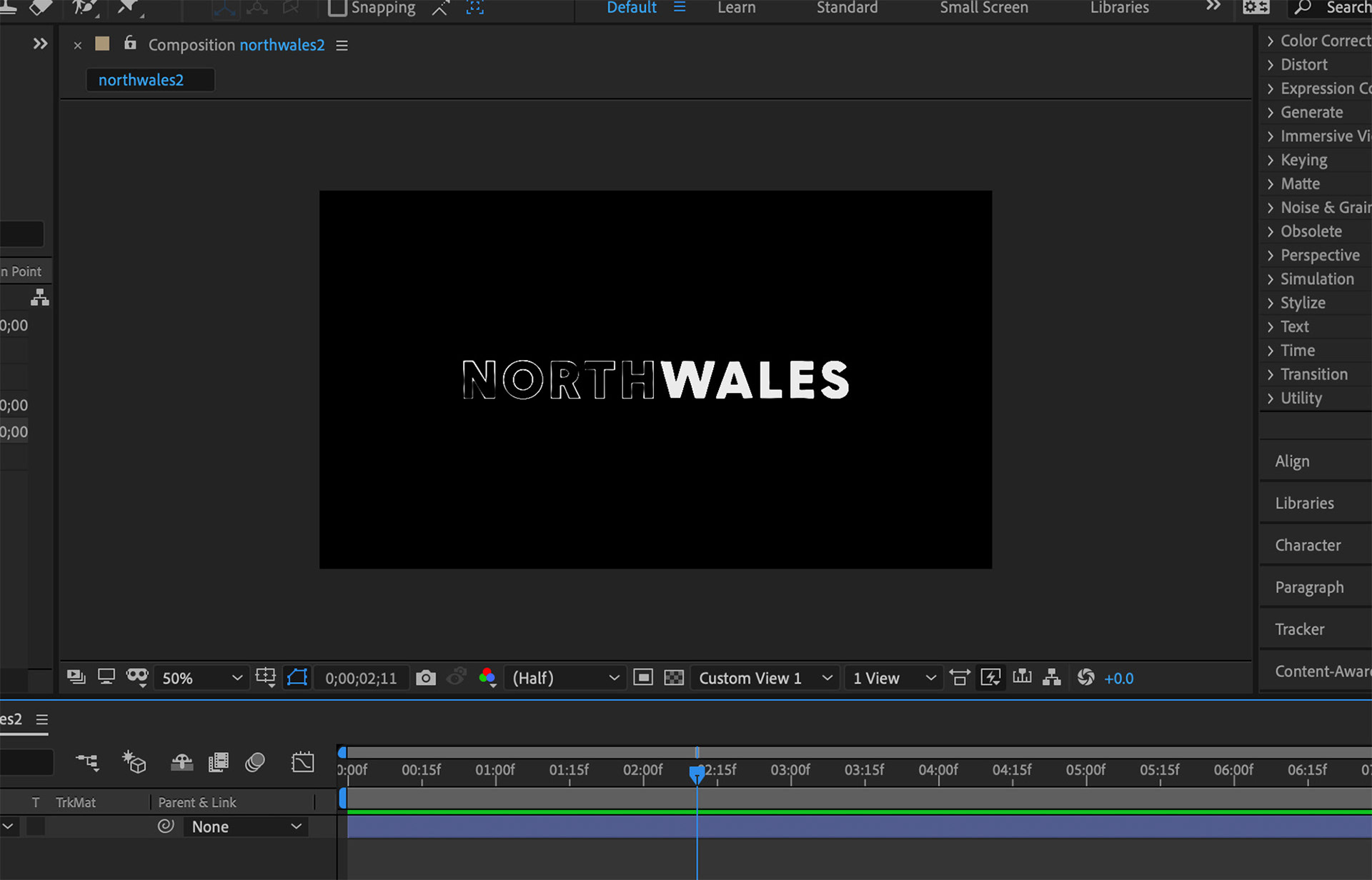Screen dimensions: 1372x880
Task: Open the Custom View 1 dropdown
Action: point(765,678)
